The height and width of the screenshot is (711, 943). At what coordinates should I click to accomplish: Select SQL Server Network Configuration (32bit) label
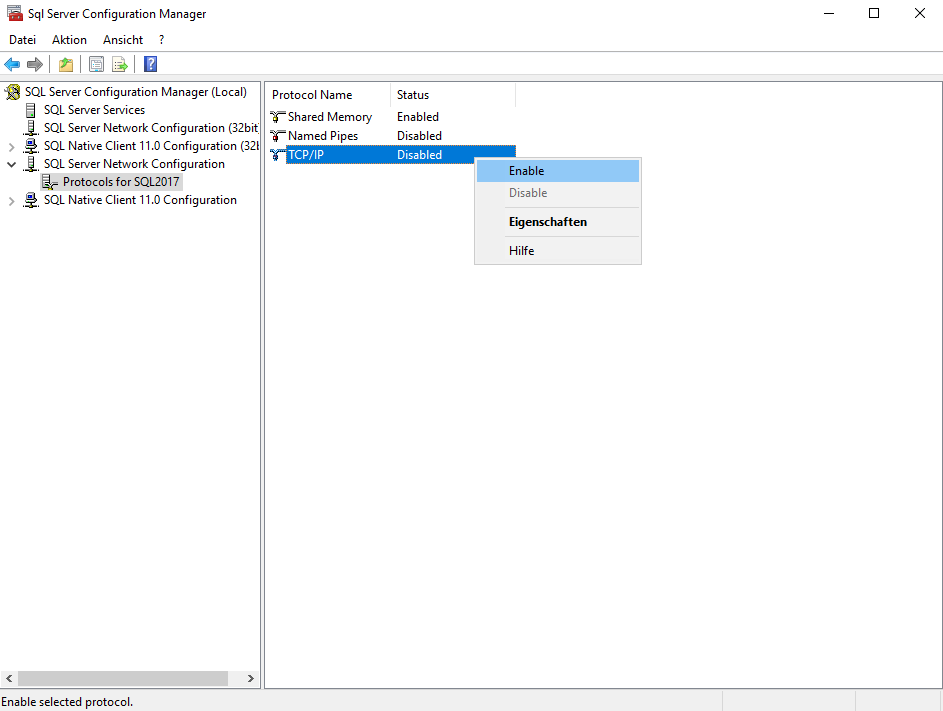click(x=151, y=128)
